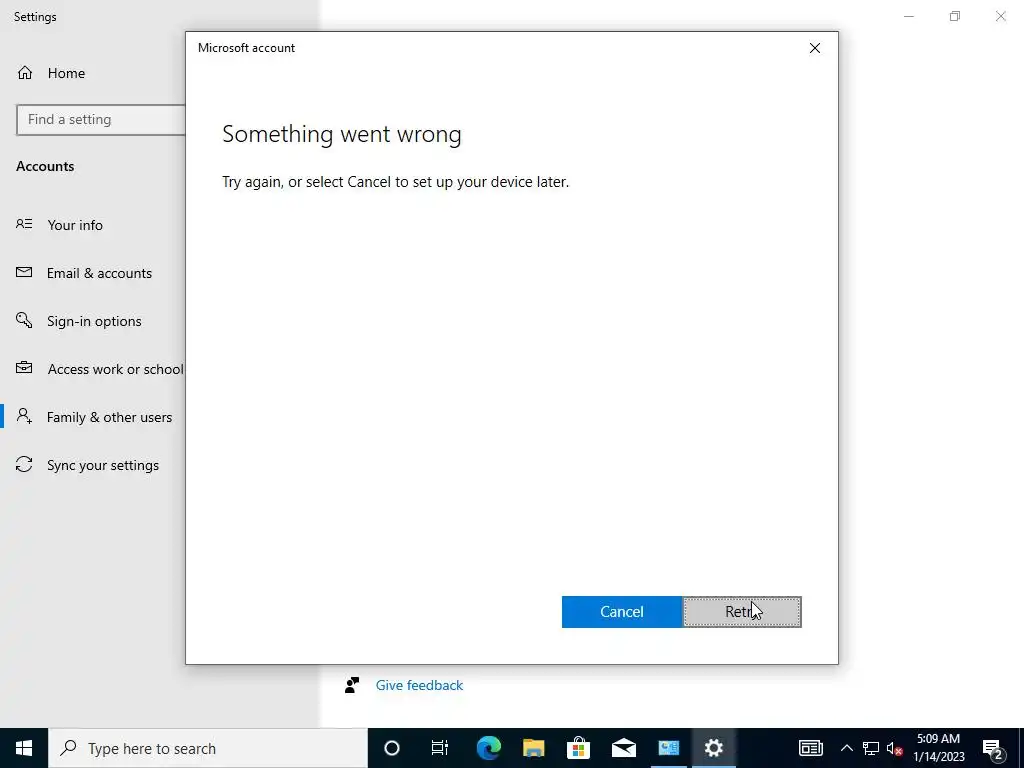Open the Home settings page
1024x768 pixels.
66,73
